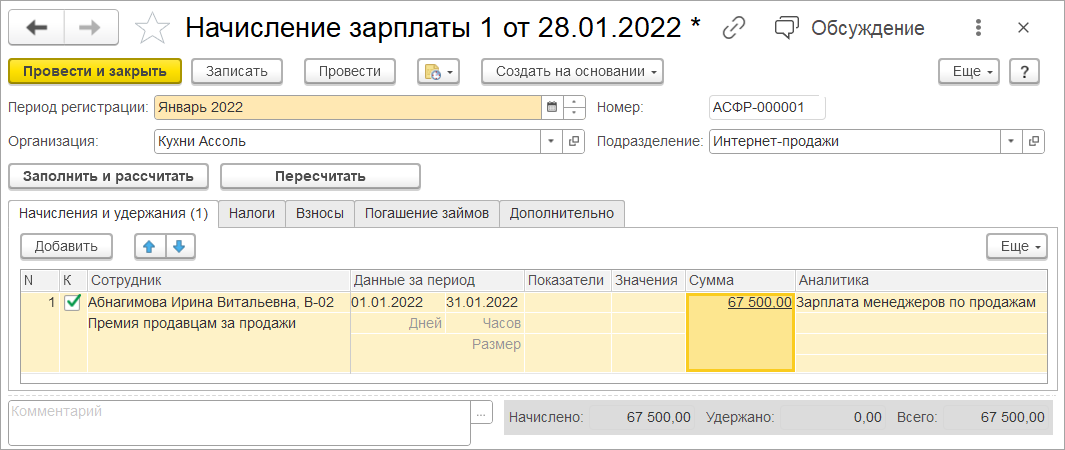Open the Погашение займов tab
The image size is (1065, 450).
click(427, 213)
